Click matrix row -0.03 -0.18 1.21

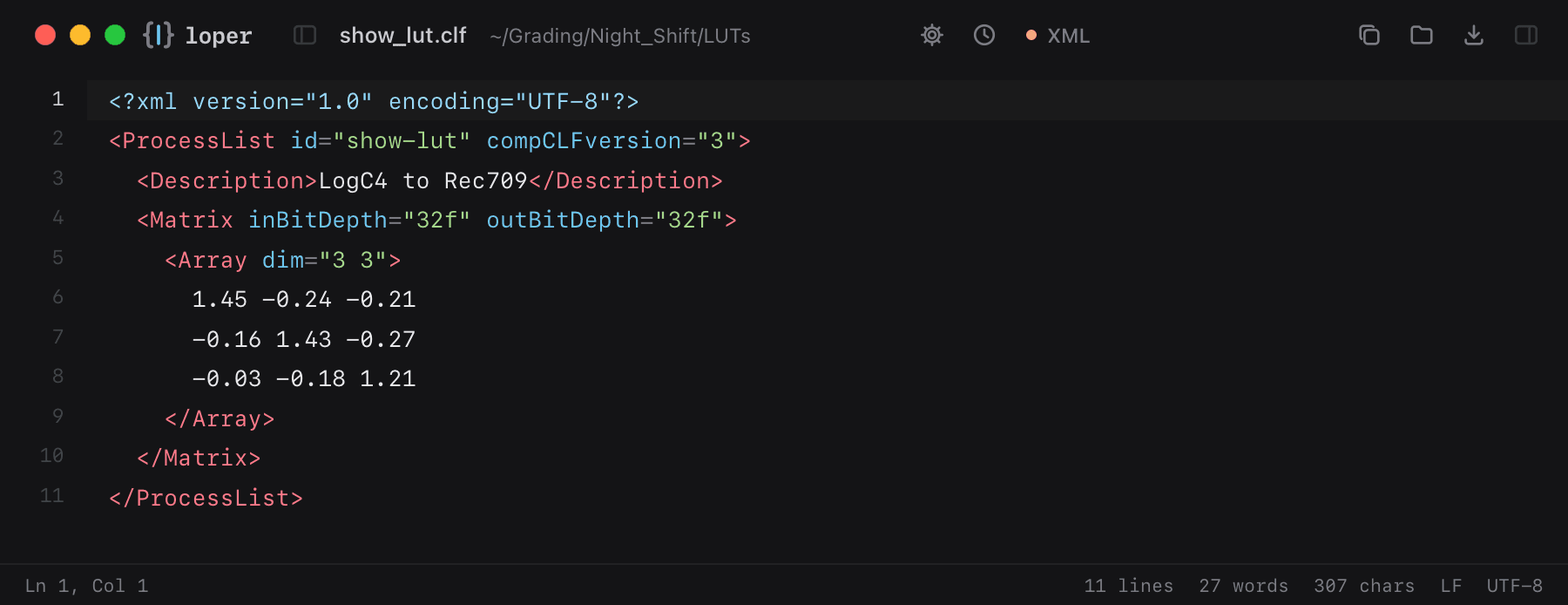coord(304,379)
